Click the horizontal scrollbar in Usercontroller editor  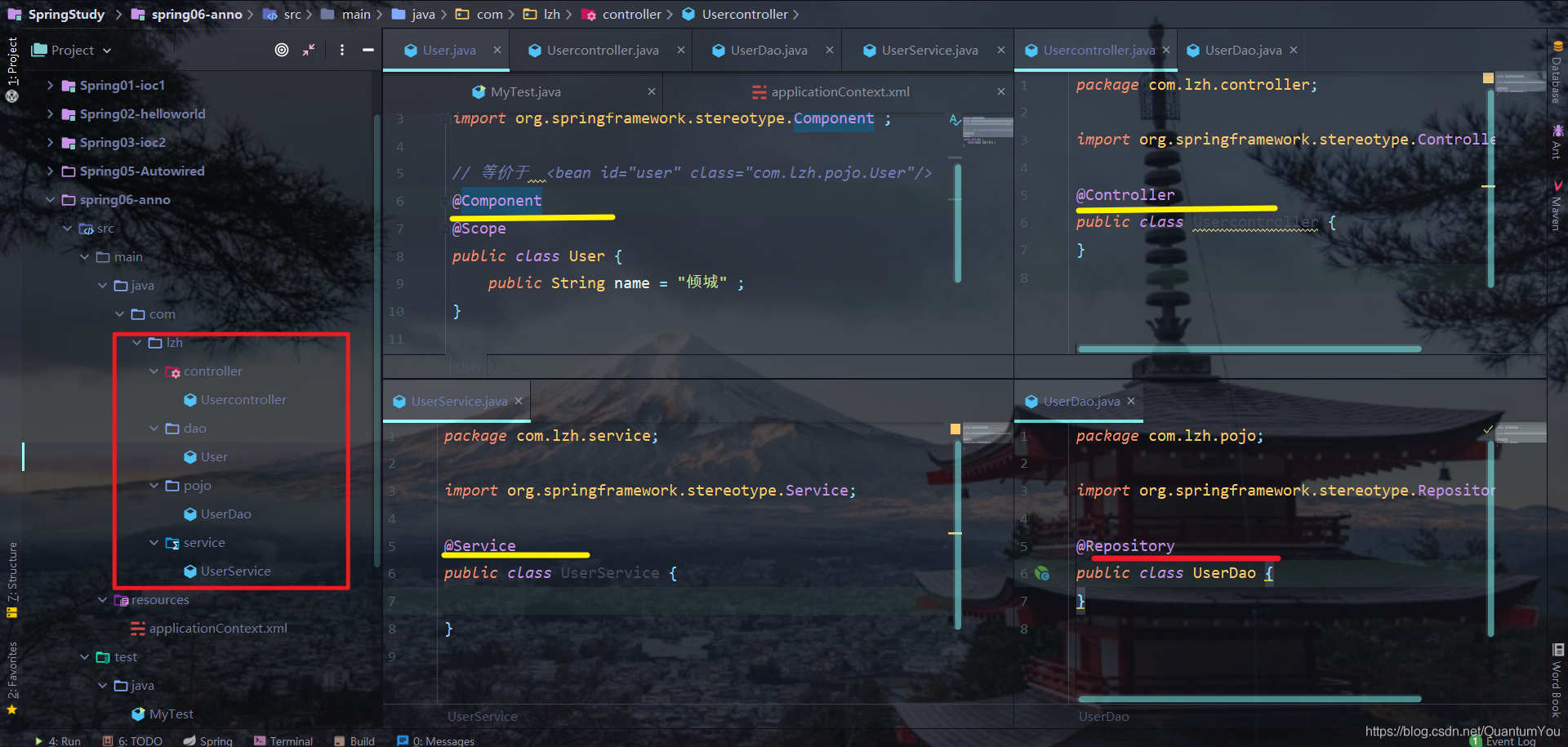point(1249,349)
